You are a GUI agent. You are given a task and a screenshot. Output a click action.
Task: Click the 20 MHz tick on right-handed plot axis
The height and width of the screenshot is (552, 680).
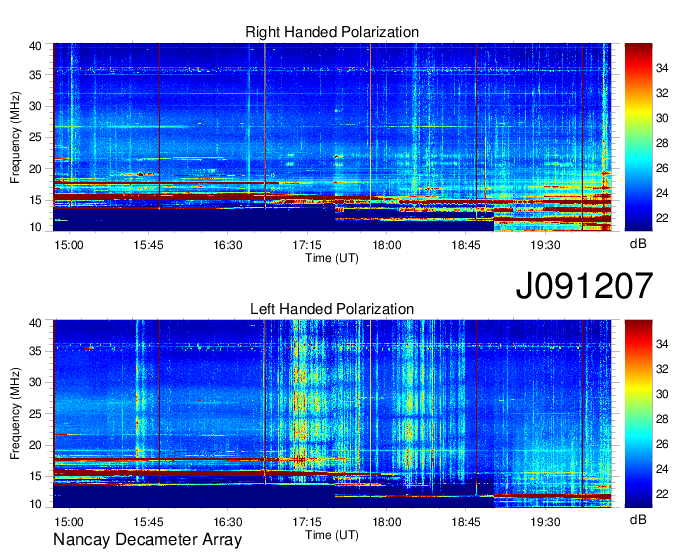[35, 169]
